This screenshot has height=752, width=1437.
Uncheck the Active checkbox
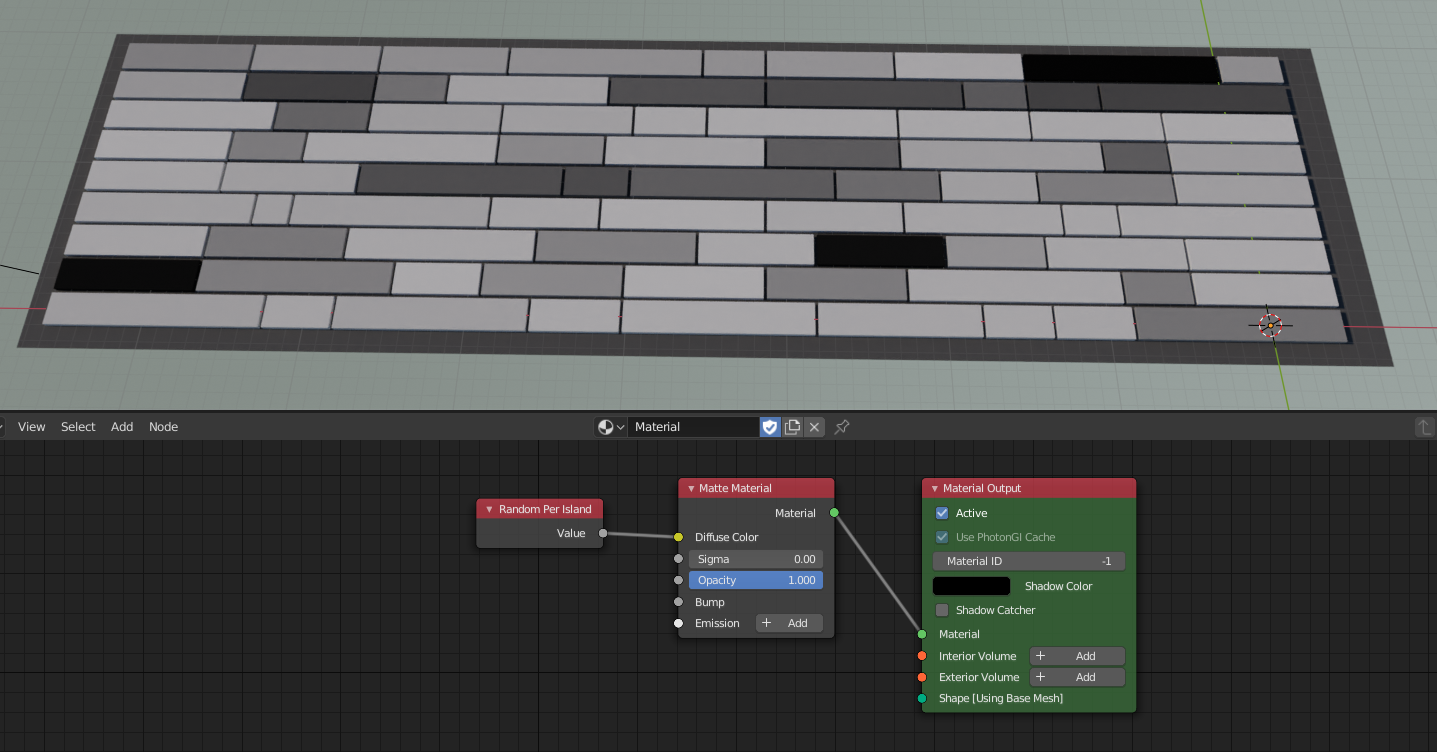[x=941, y=513]
